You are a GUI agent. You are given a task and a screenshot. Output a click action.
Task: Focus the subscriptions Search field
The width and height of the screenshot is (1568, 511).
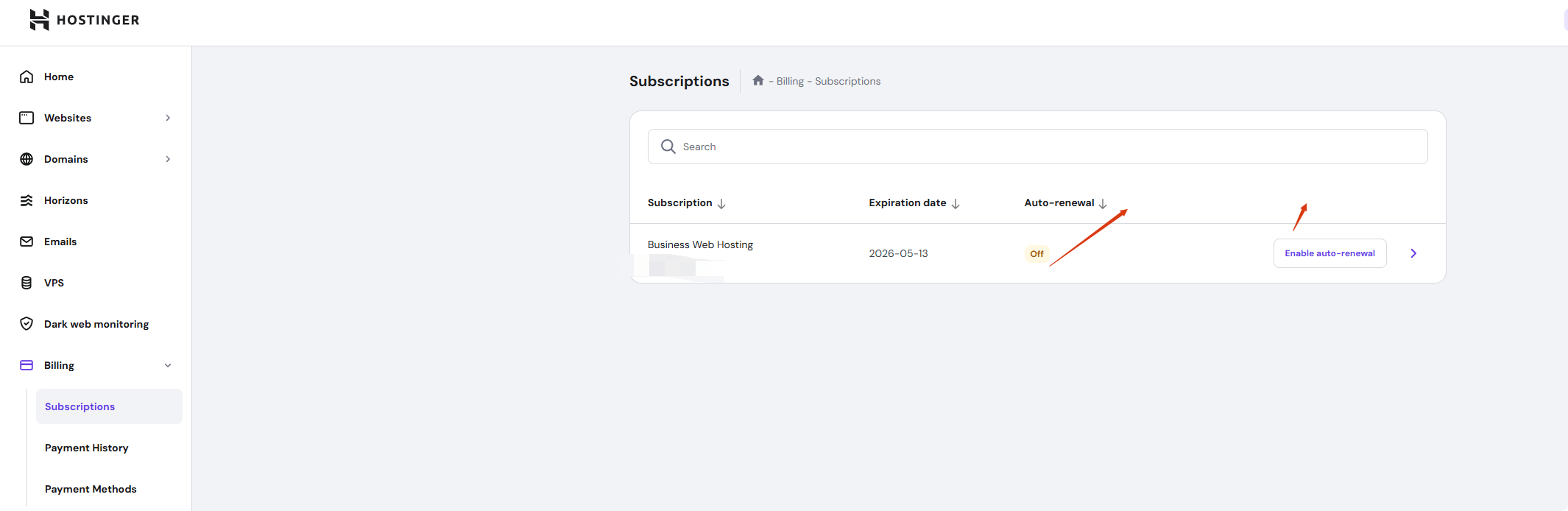[x=1045, y=147]
